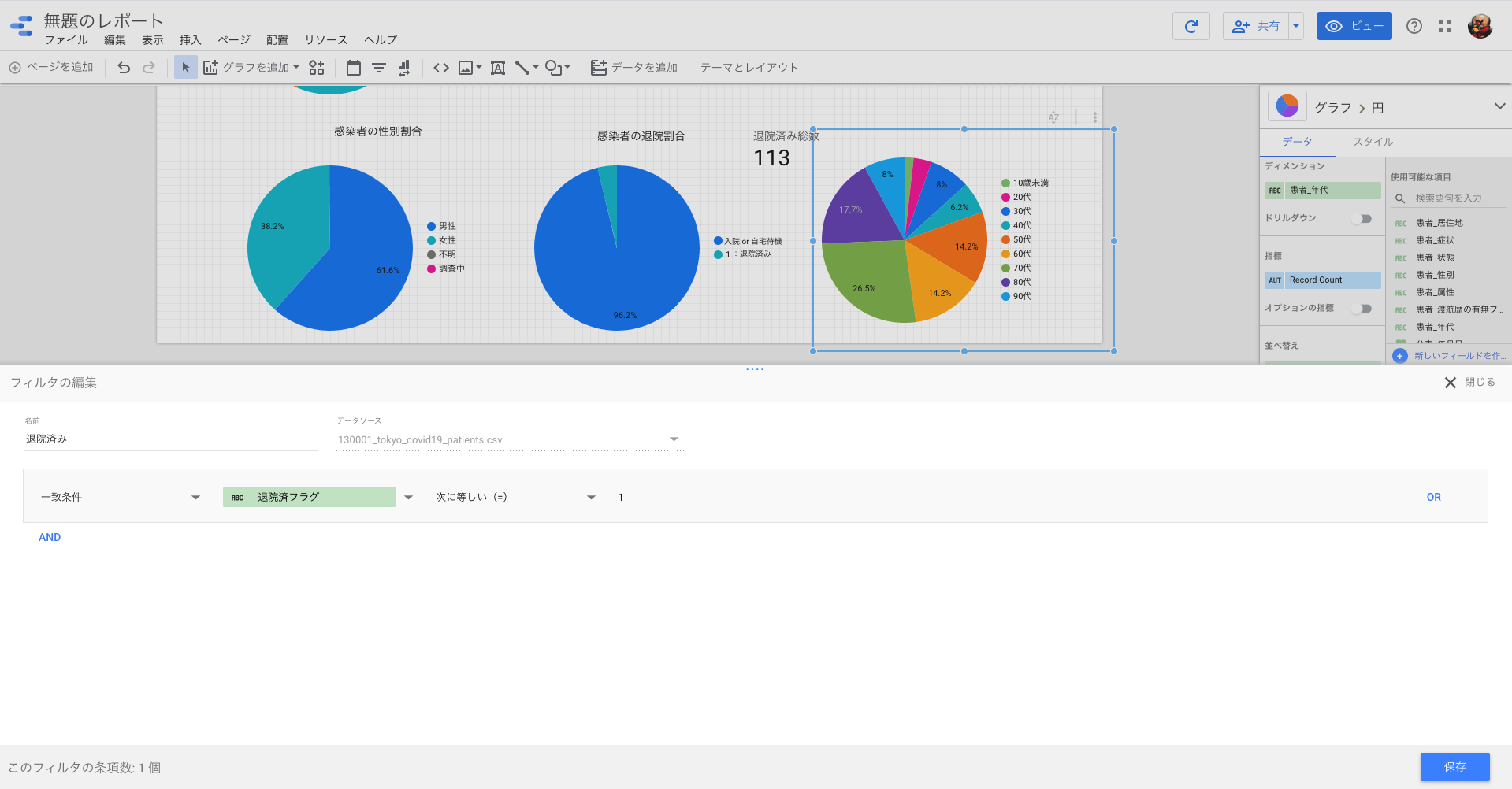1512x789 pixels.
Task: Open the ファイル menu
Action: (66, 40)
